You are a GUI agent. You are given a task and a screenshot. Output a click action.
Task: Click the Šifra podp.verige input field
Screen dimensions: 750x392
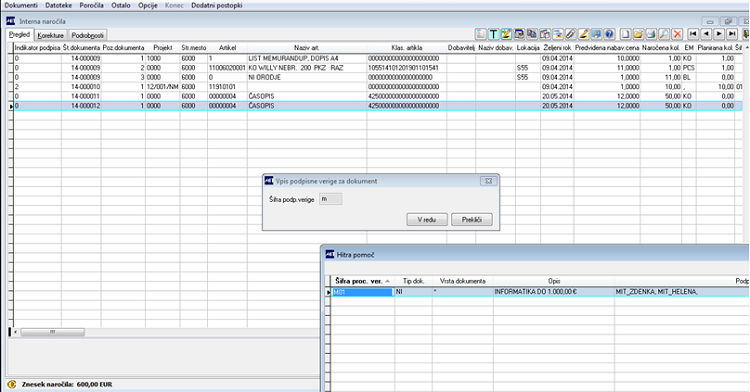tap(331, 199)
